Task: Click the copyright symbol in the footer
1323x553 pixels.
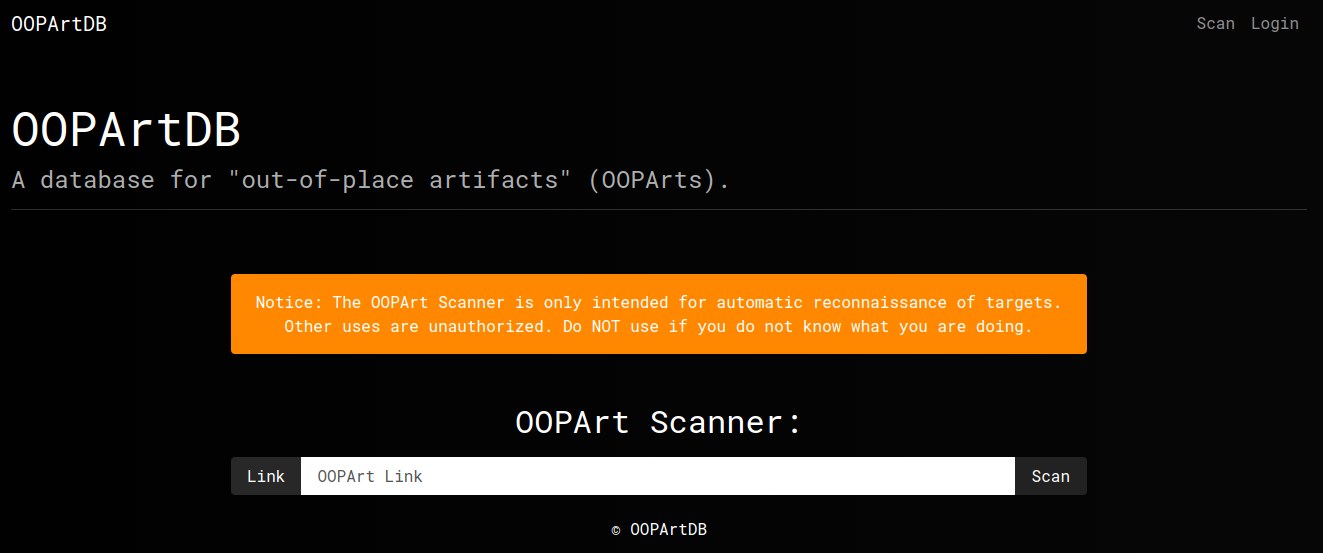Action: (616, 531)
